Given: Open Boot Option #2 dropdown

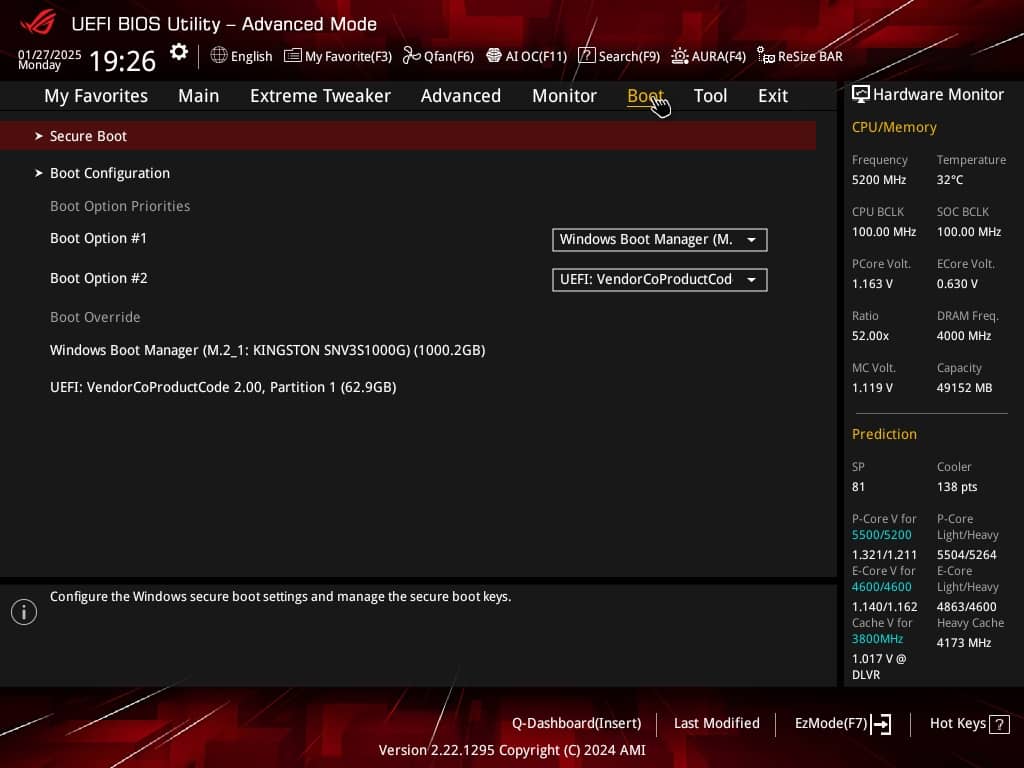Looking at the screenshot, I should click(x=660, y=280).
